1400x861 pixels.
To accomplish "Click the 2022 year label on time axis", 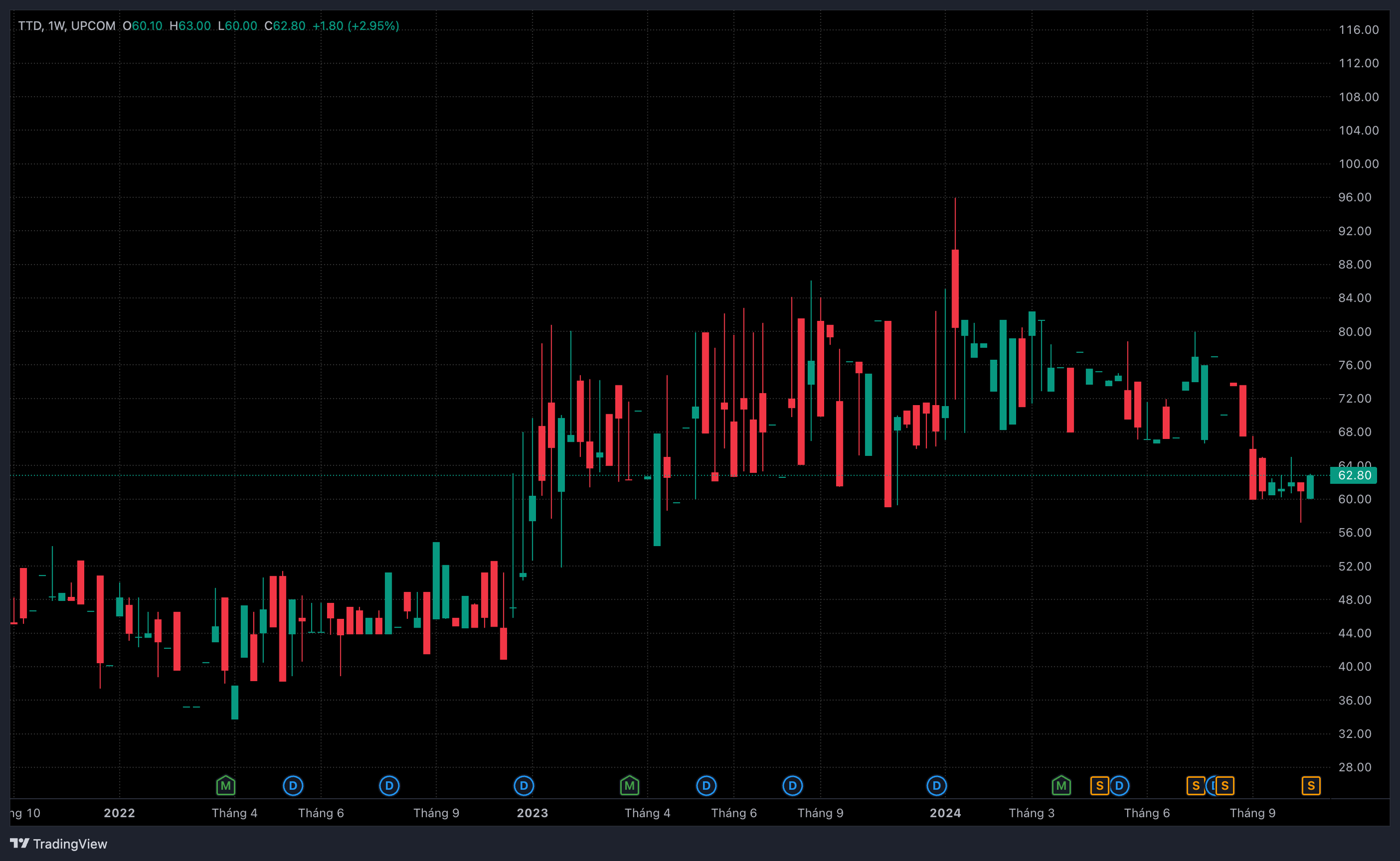I will pos(119,812).
